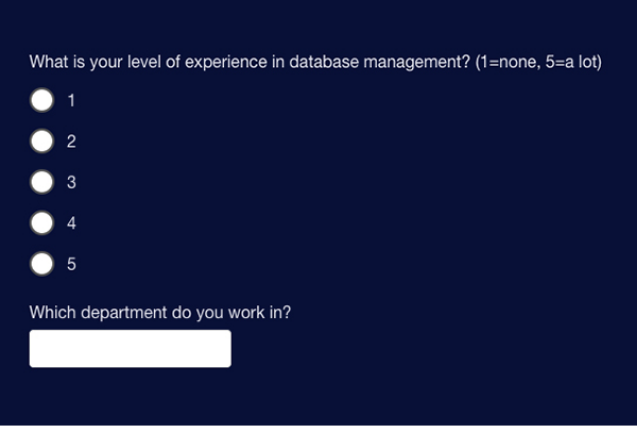Pick experience level 3 radio option

coord(42,182)
